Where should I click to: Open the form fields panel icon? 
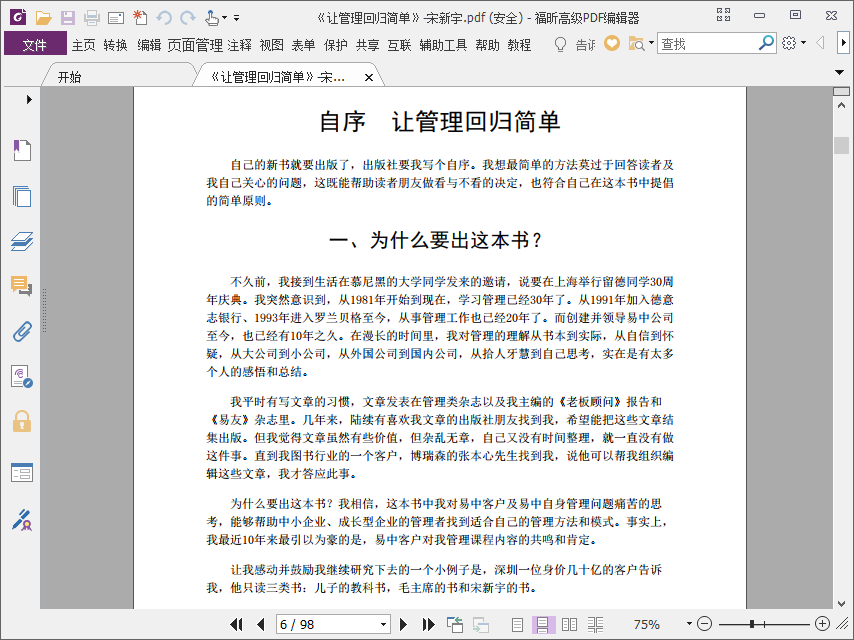[22, 473]
